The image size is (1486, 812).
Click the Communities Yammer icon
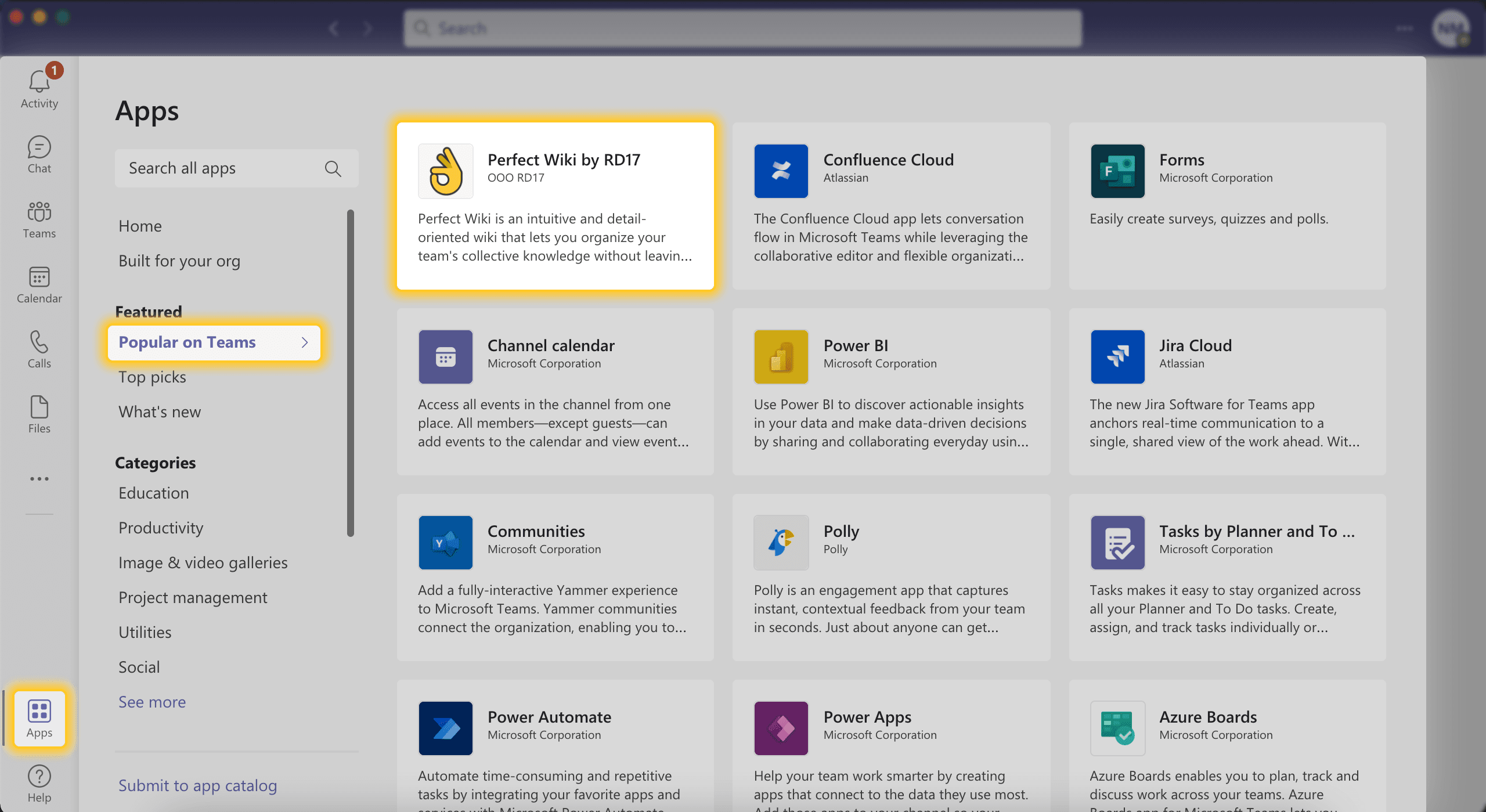pos(445,543)
